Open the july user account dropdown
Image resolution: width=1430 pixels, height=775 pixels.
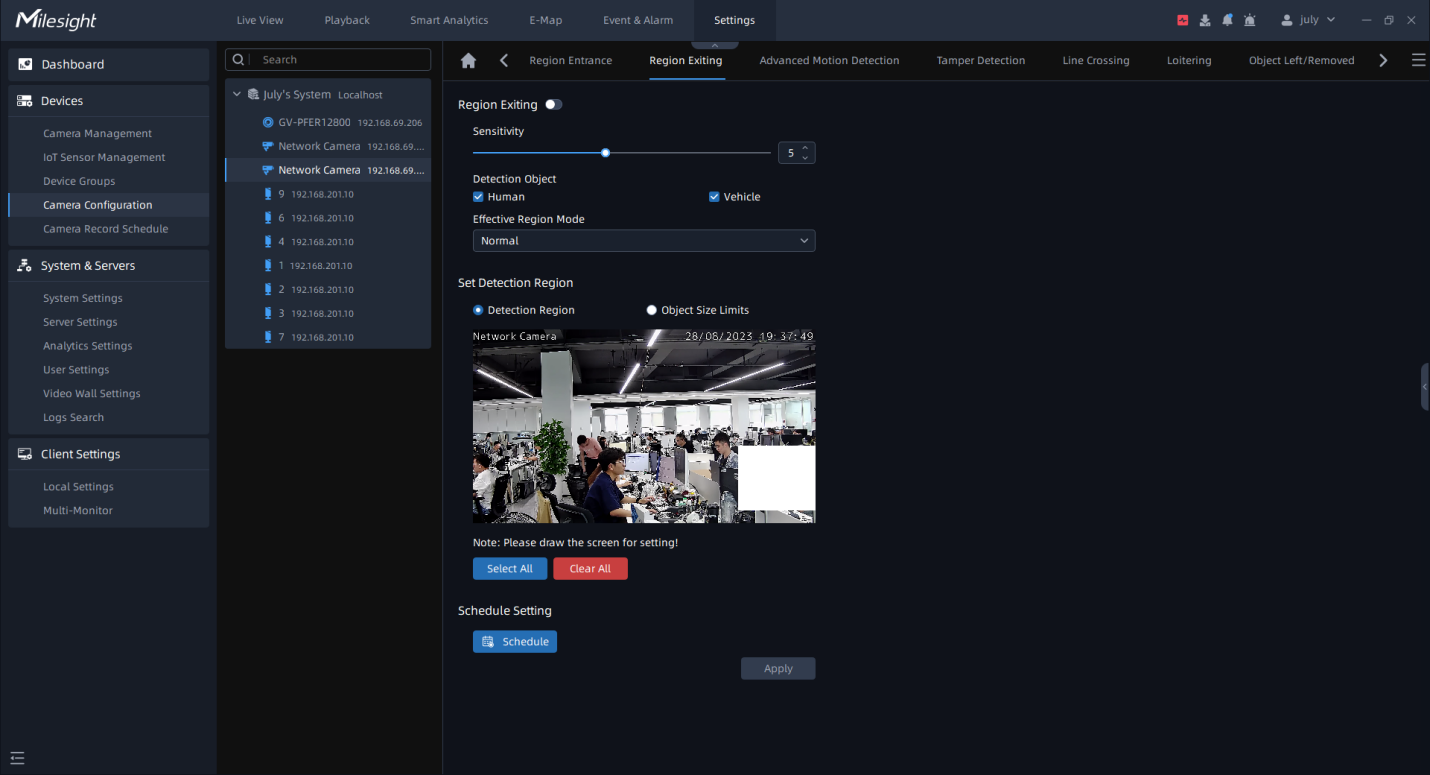point(1308,20)
